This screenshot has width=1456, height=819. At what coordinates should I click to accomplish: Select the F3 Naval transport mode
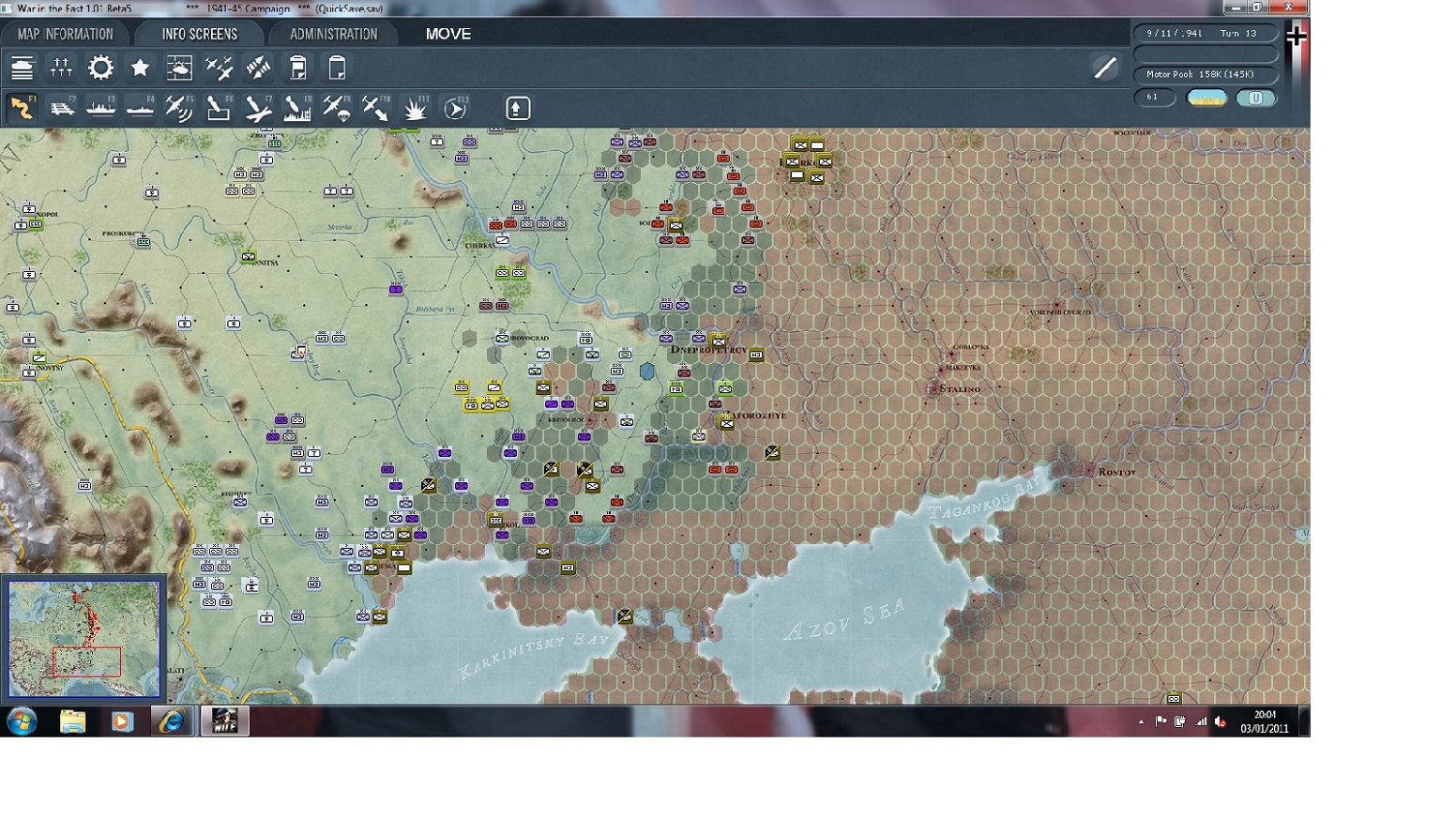[x=100, y=108]
